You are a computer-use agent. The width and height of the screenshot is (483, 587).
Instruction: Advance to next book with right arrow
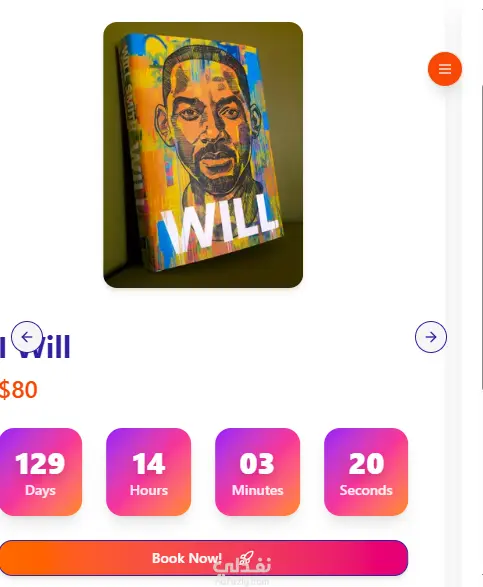(431, 337)
